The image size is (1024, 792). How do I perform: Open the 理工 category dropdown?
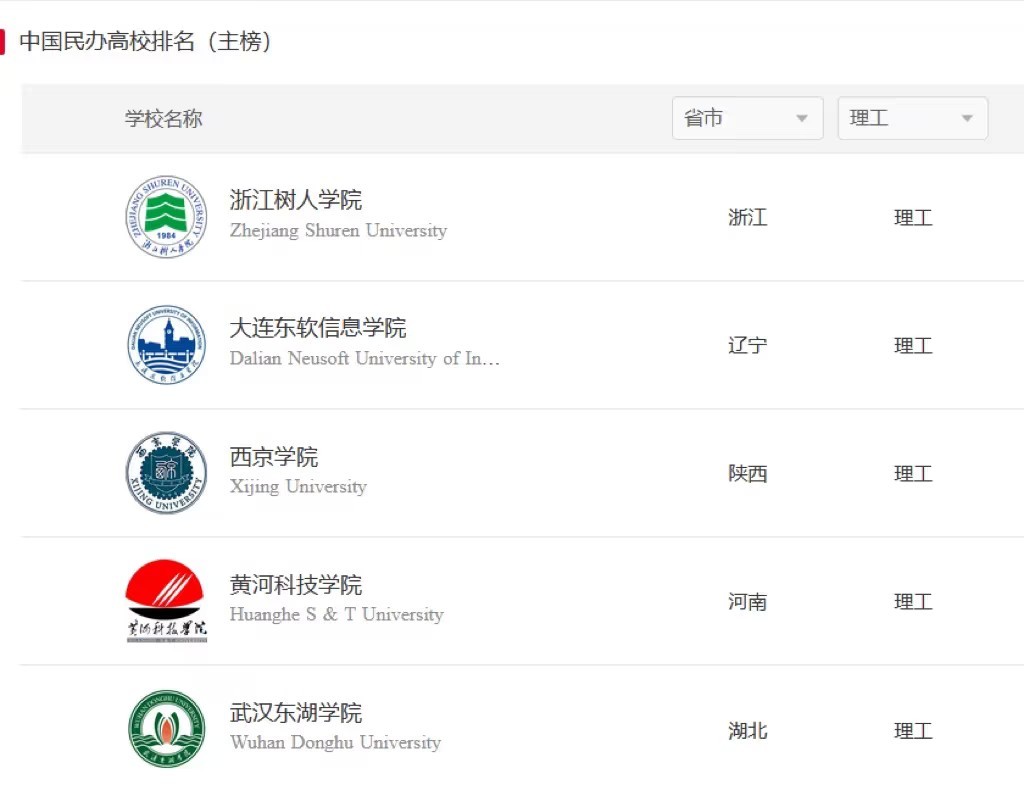coord(912,118)
